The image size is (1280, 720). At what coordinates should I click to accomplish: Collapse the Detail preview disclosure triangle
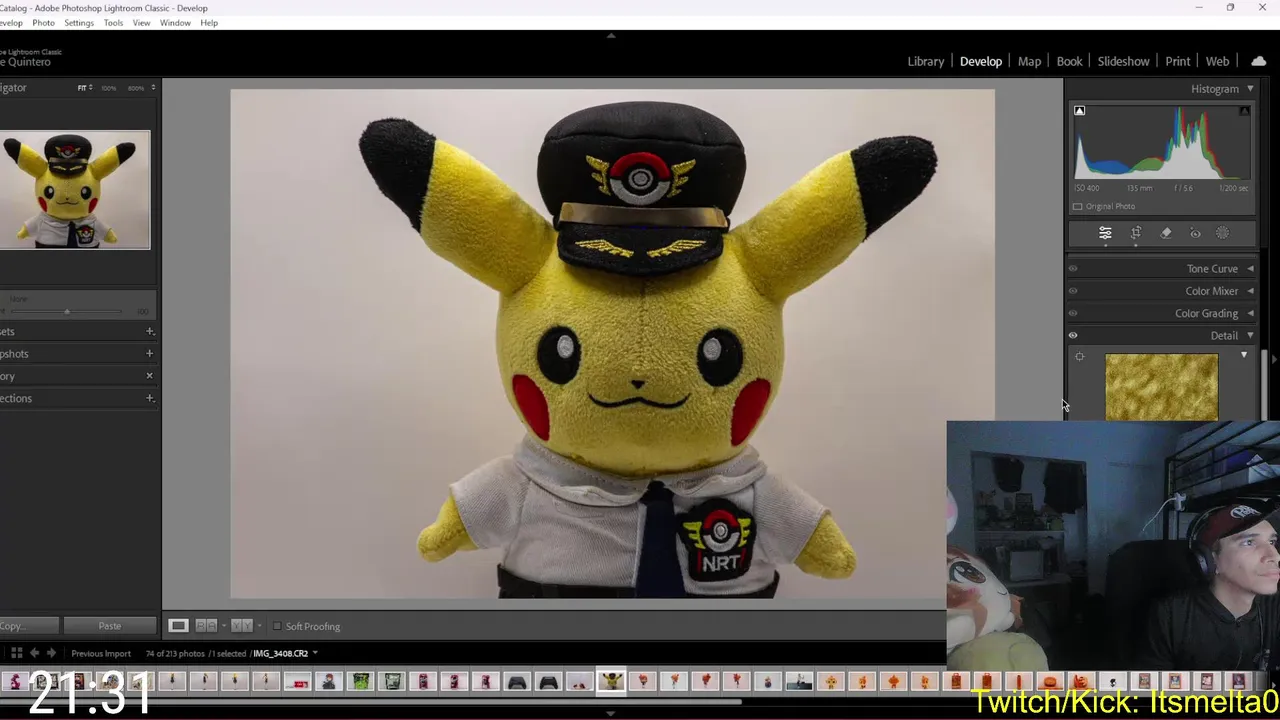[1244, 355]
